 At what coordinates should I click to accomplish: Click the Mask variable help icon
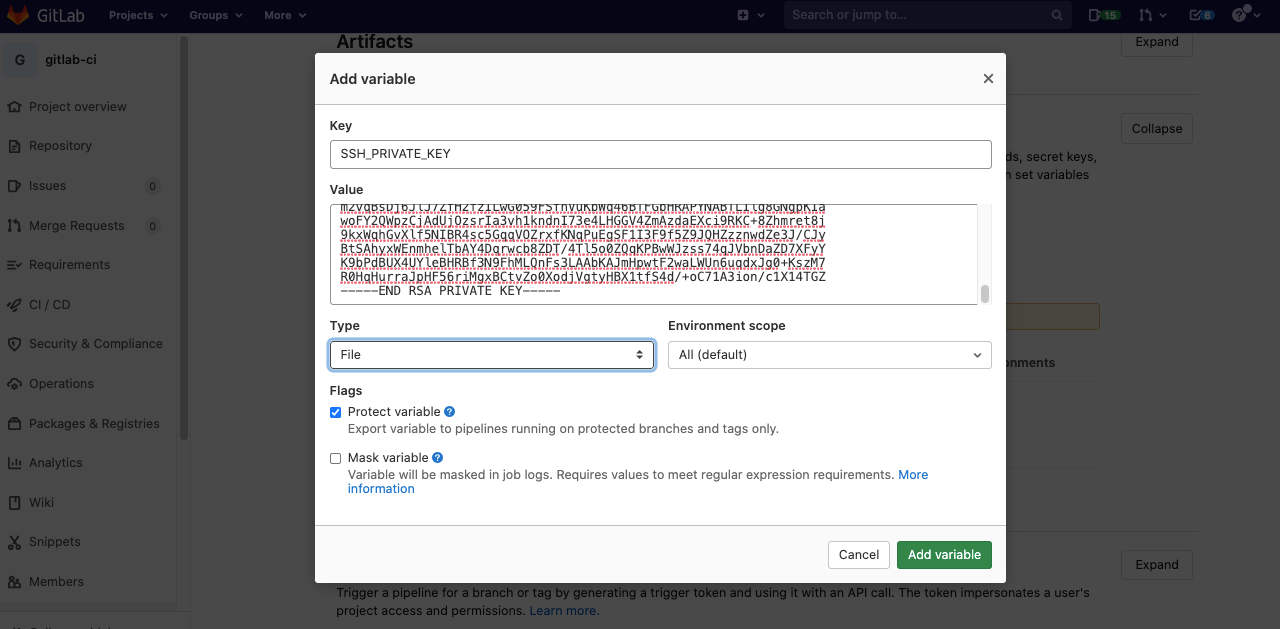pos(437,457)
